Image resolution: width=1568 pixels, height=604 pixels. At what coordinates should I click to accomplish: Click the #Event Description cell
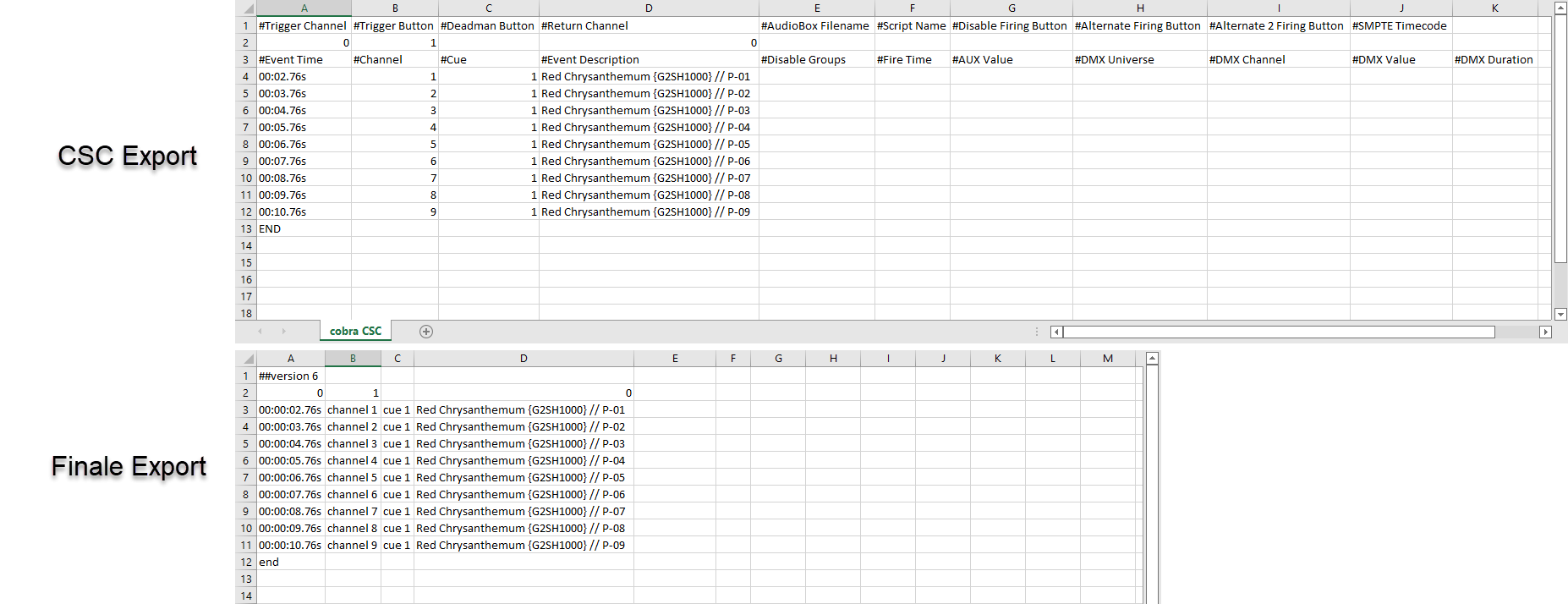tap(649, 60)
